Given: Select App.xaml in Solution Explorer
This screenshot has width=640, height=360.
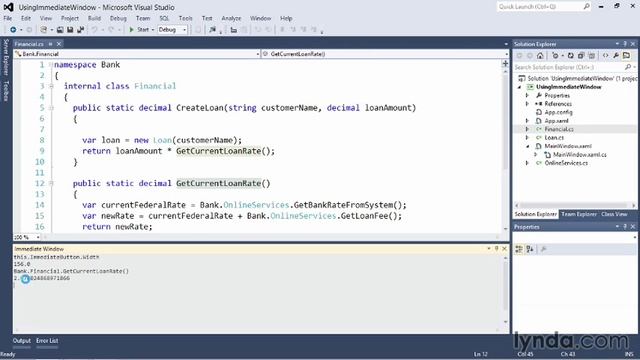Looking at the screenshot, I should coord(556,121).
